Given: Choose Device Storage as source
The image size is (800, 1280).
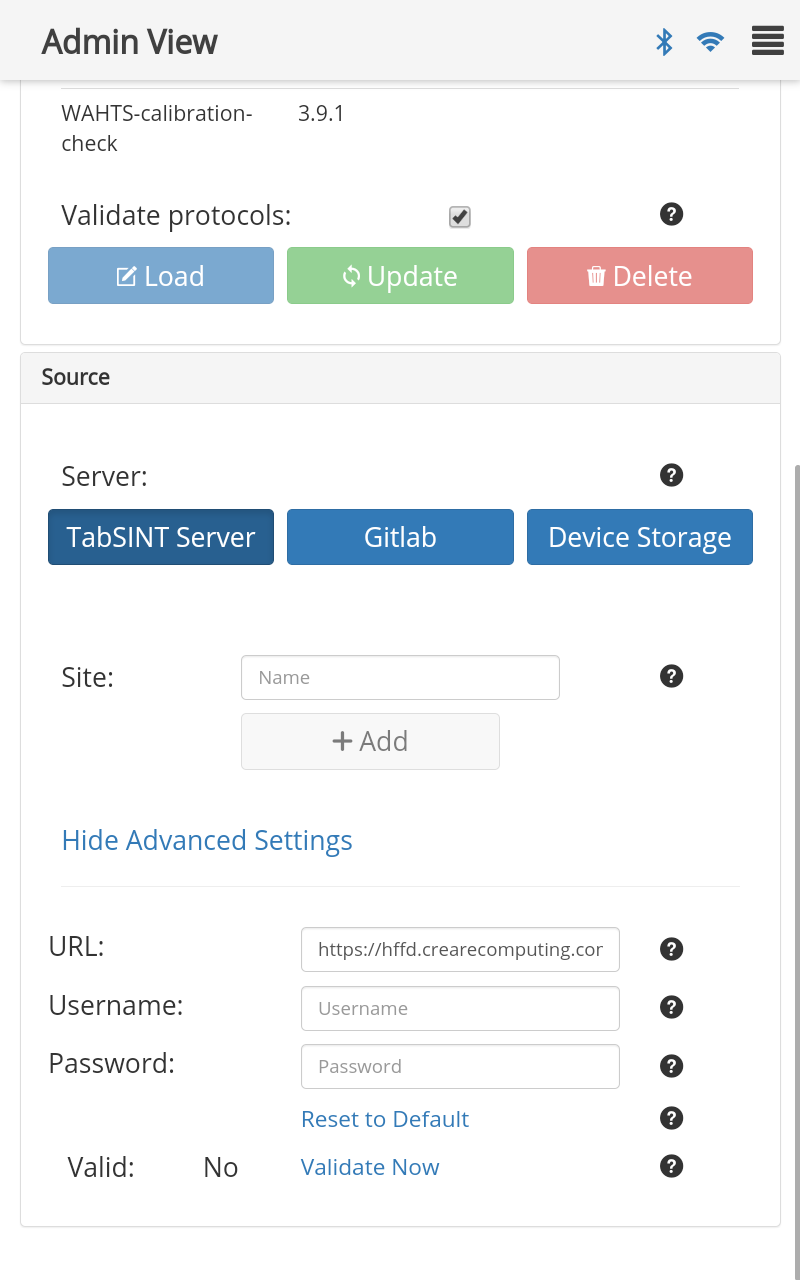Looking at the screenshot, I should tap(639, 537).
